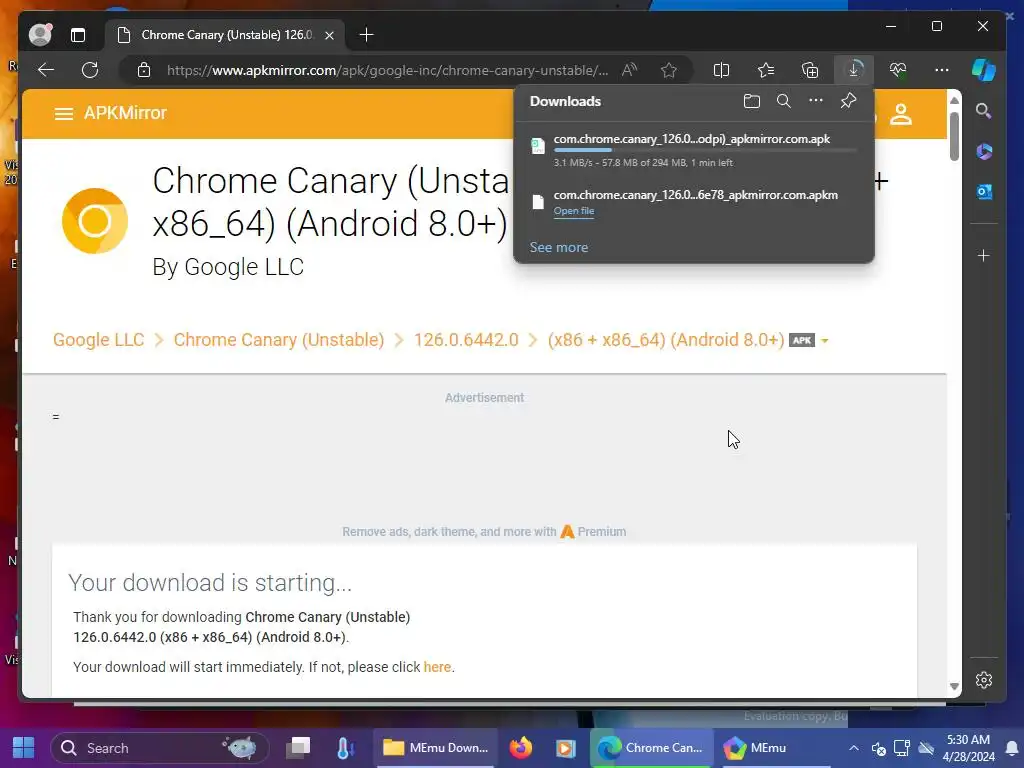Image resolution: width=1024 pixels, height=768 pixels.
Task: Launch Firefox from taskbar
Action: click(x=520, y=748)
